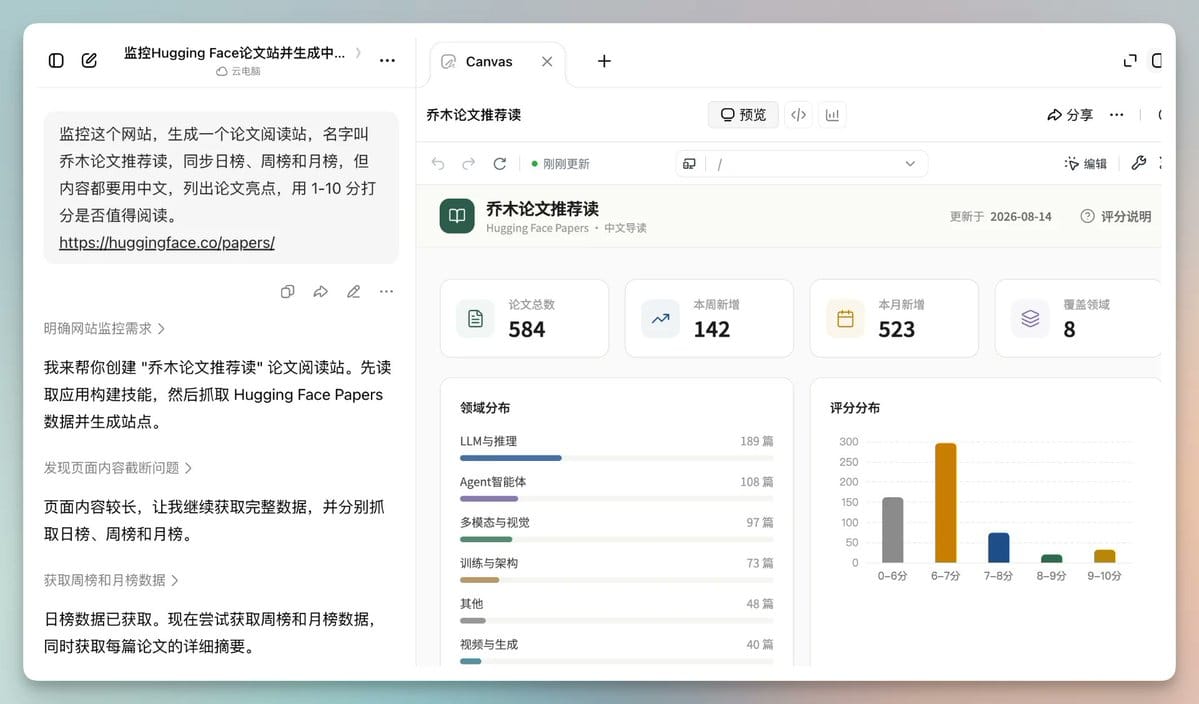1199x704 pixels.
Task: Click the 乔木论文推荐读 book logo
Action: [x=457, y=216]
